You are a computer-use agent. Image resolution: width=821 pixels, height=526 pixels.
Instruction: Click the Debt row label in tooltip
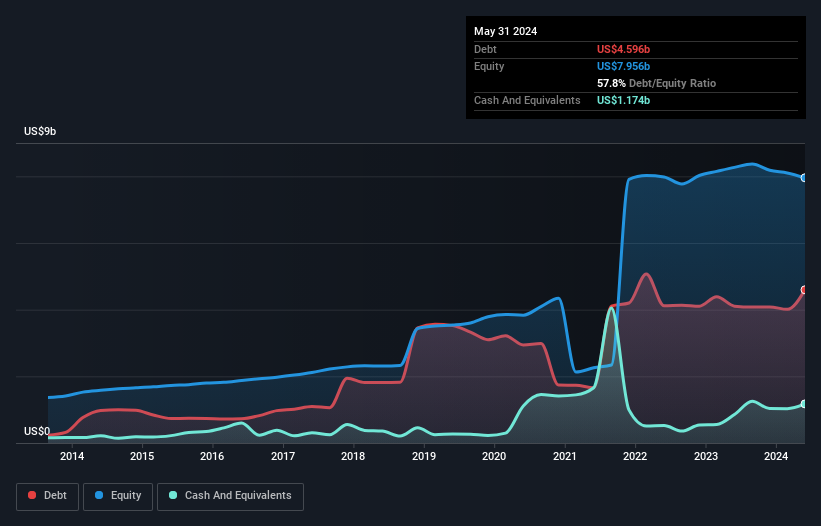pyautogui.click(x=485, y=49)
